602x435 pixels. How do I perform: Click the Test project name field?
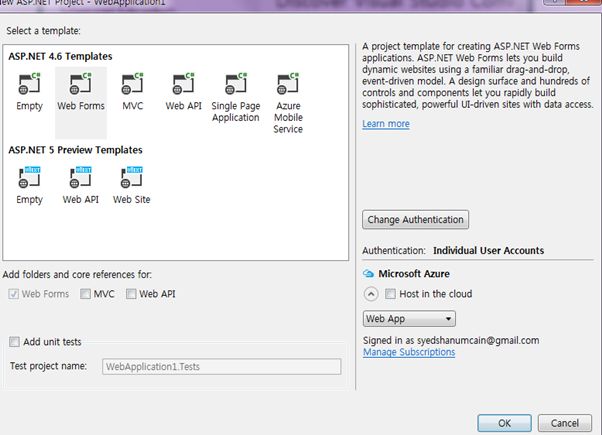222,367
